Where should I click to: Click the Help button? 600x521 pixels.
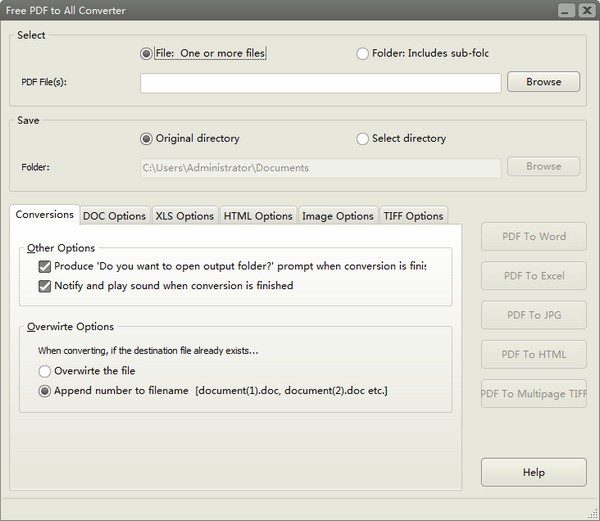pyautogui.click(x=533, y=472)
